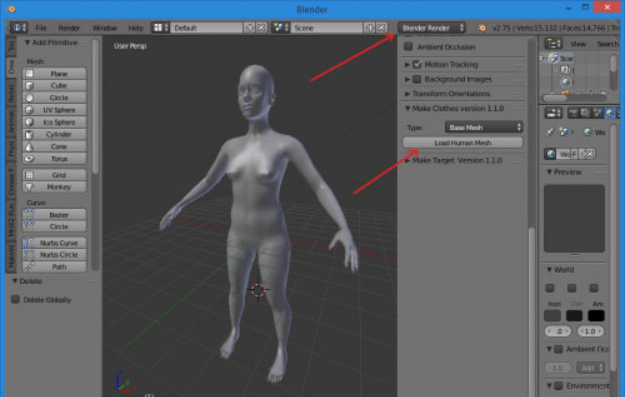Click the Blender logo icon beside version info
625x397 pixels.
pyautogui.click(x=482, y=28)
